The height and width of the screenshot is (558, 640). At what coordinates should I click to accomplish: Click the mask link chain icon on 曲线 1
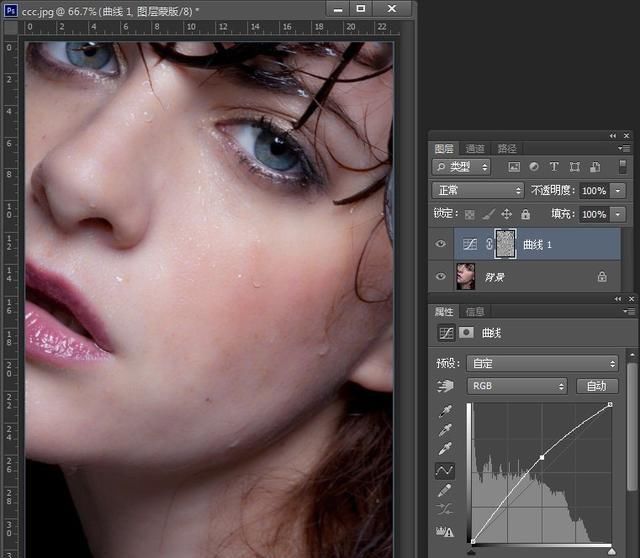tap(489, 244)
